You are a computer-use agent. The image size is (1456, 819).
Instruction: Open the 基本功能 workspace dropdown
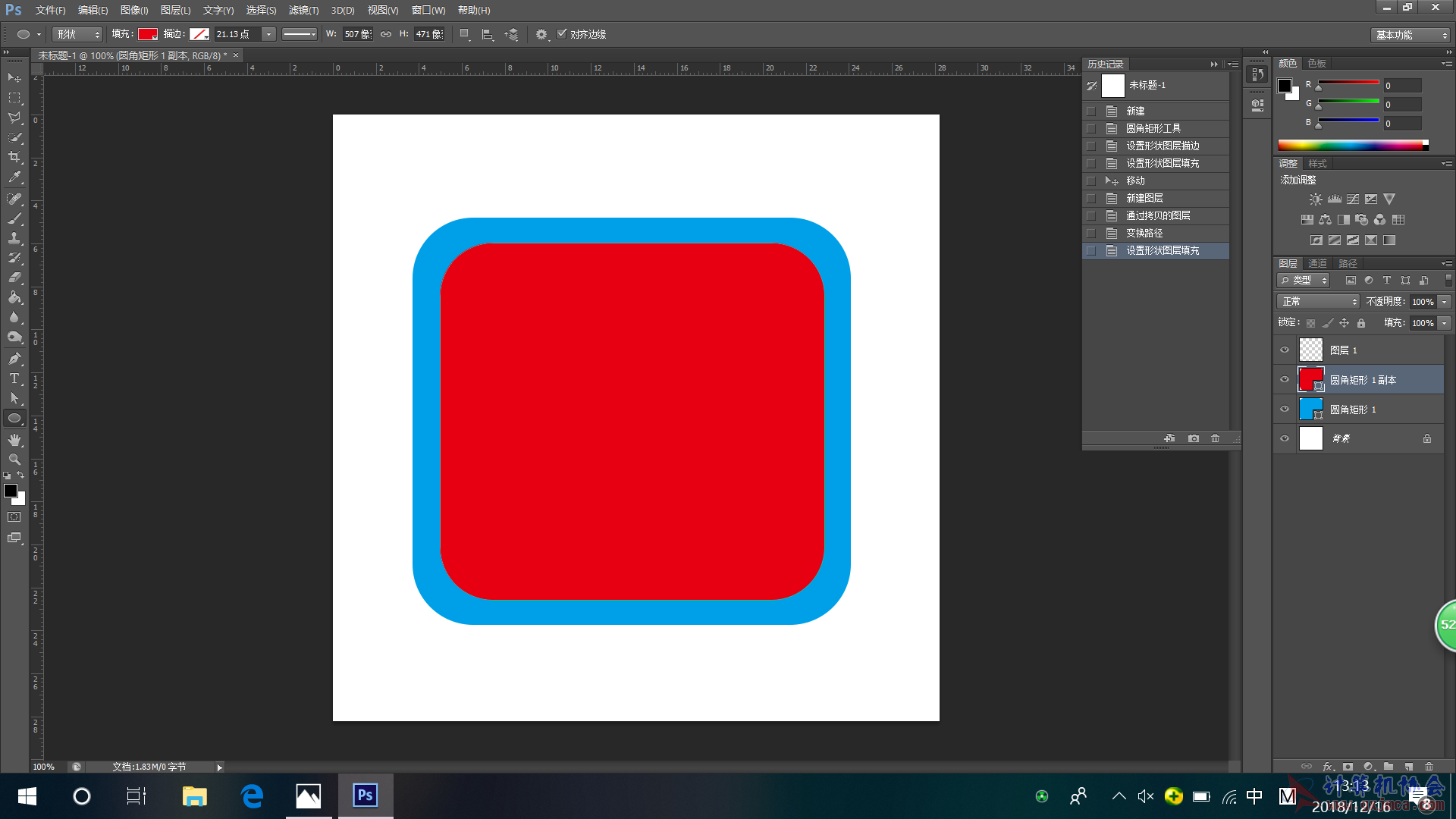pos(1410,35)
